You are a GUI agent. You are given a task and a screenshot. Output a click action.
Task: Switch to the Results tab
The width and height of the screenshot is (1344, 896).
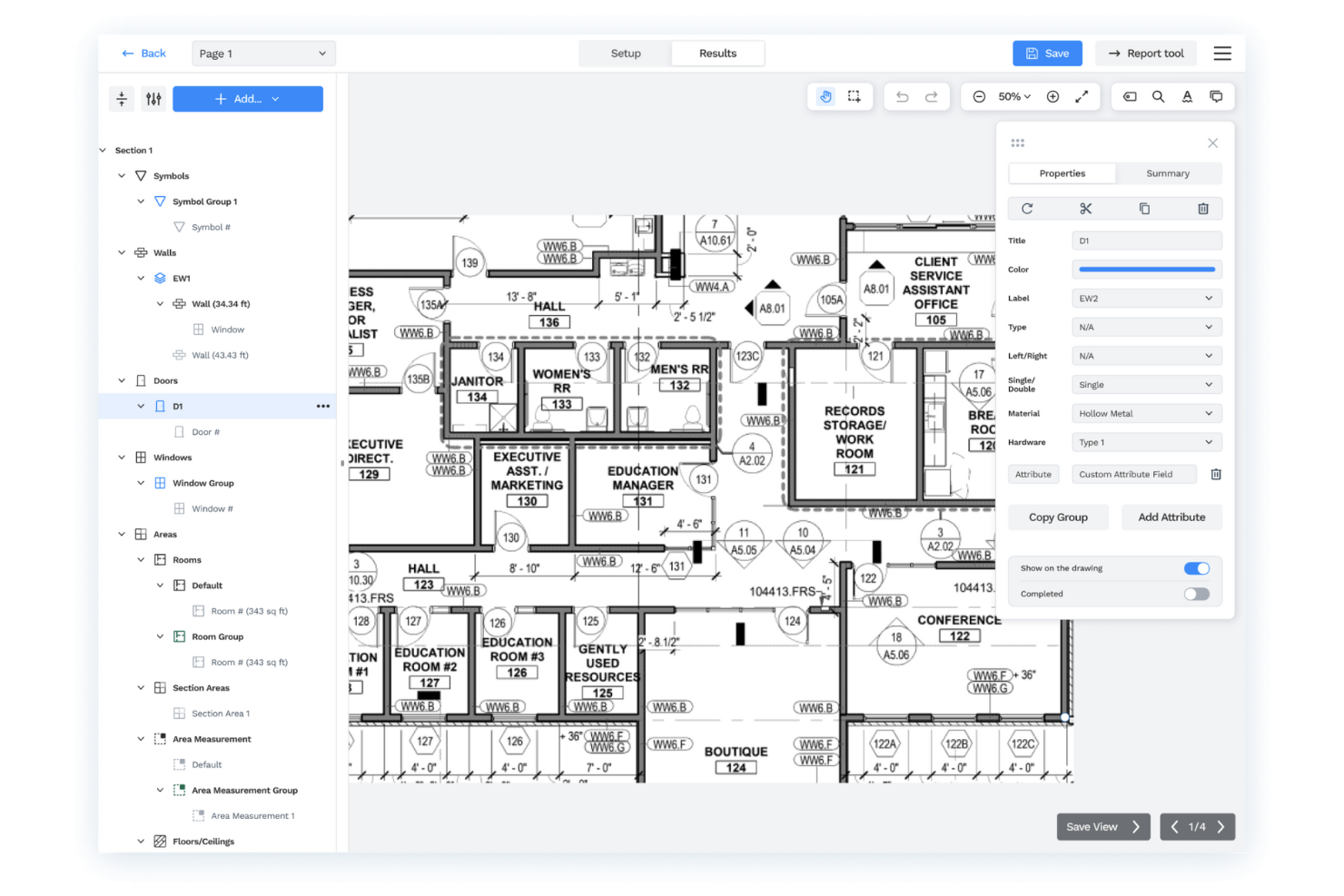pos(717,54)
